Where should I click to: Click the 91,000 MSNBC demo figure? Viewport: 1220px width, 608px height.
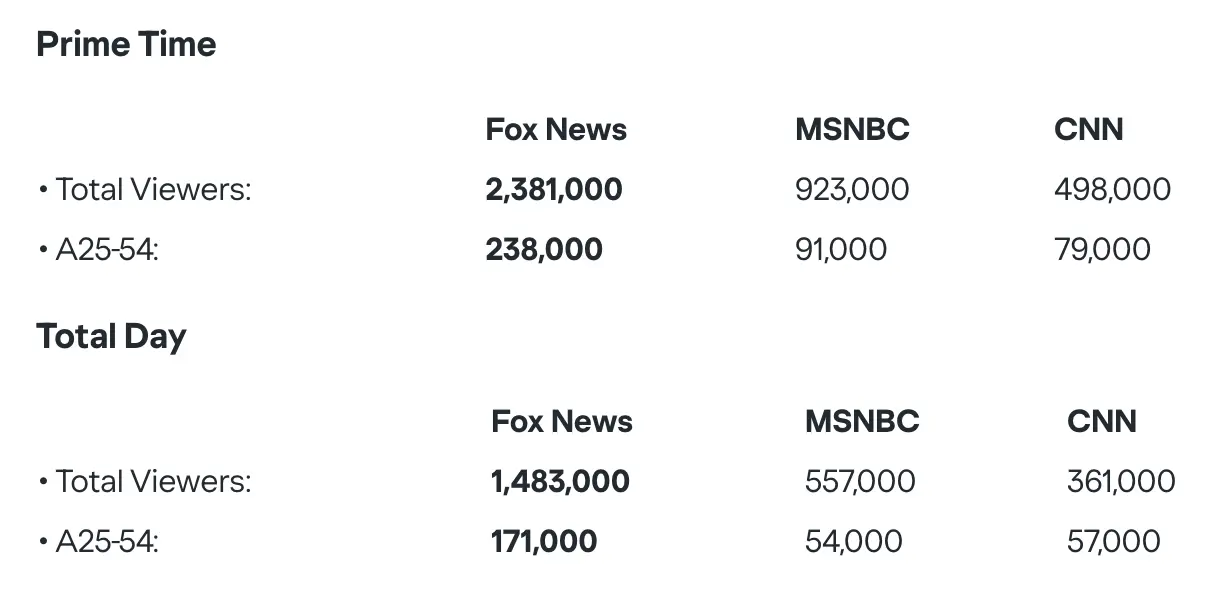coord(841,249)
